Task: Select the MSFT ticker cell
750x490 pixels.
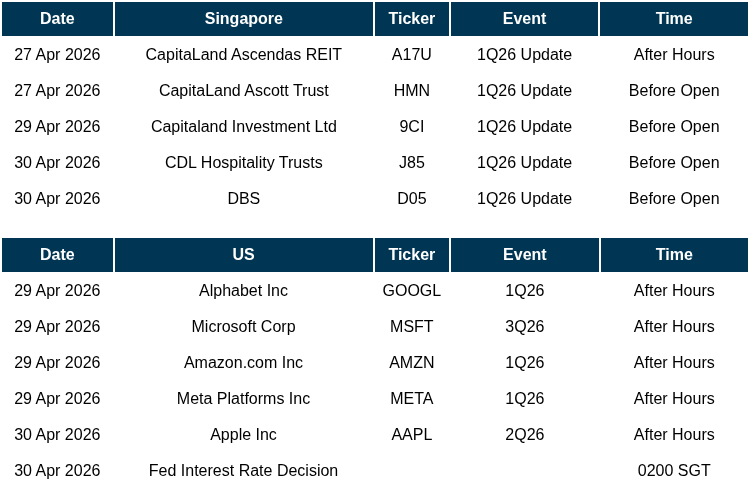Action: [411, 327]
